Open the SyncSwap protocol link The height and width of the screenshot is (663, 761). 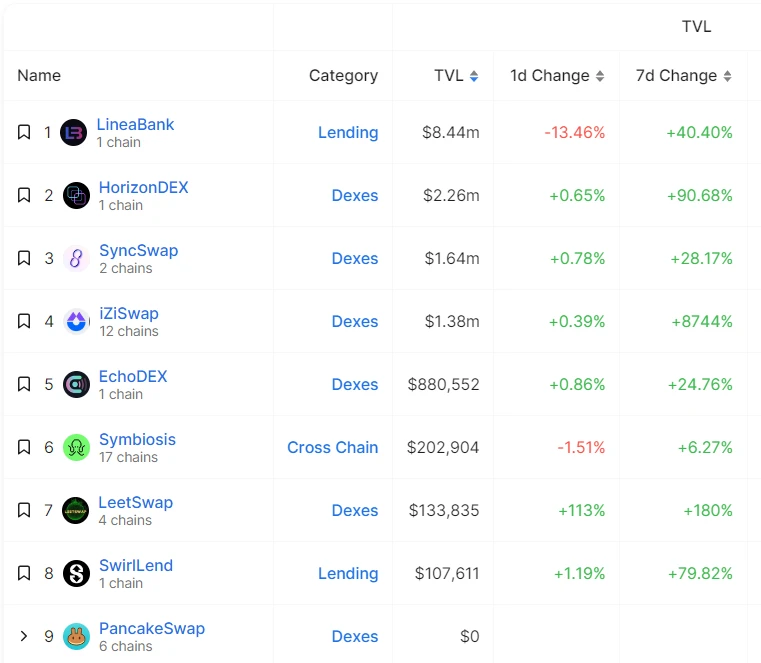(x=139, y=250)
